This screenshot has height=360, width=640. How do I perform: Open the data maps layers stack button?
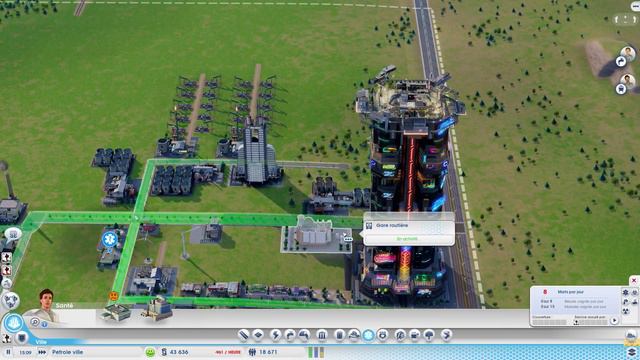[631, 351]
